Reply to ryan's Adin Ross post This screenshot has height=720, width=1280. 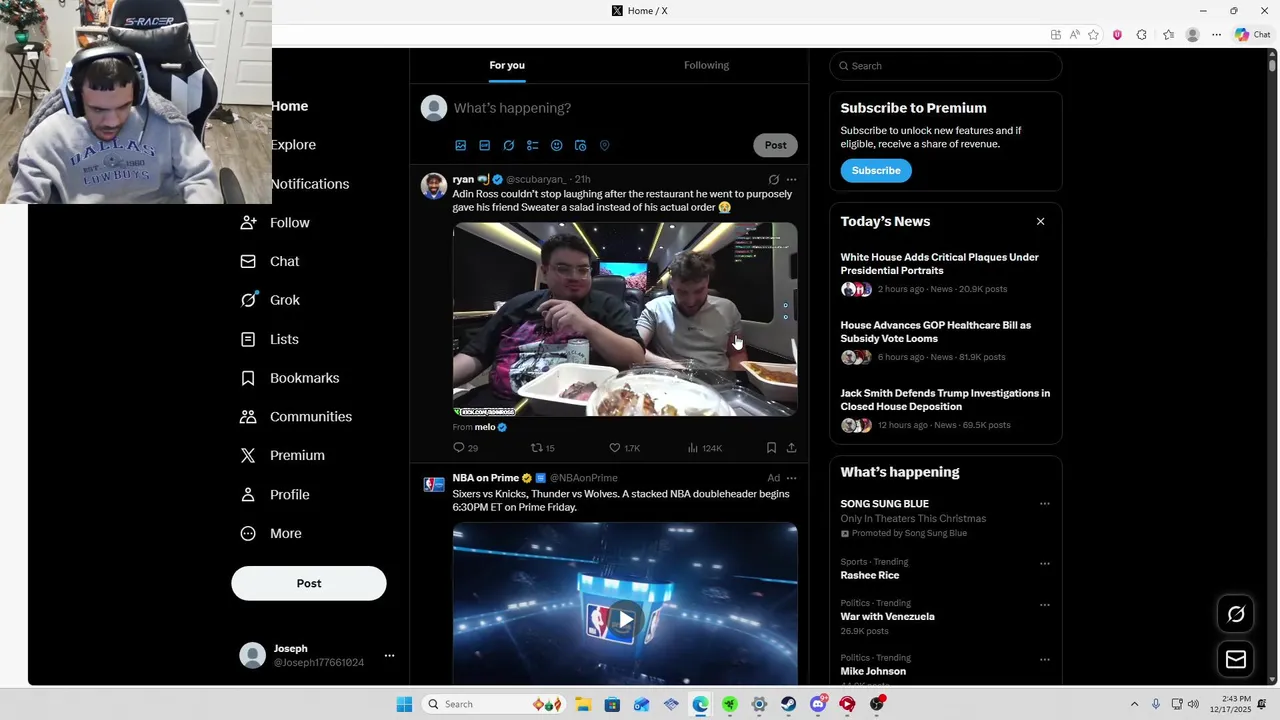[x=459, y=448]
